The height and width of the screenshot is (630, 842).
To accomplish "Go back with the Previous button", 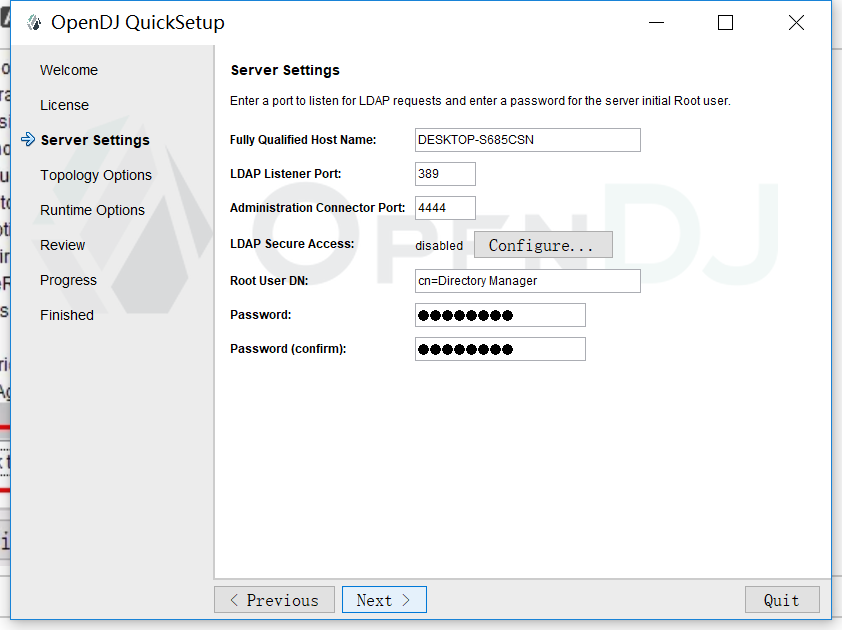I will pyautogui.click(x=274, y=600).
